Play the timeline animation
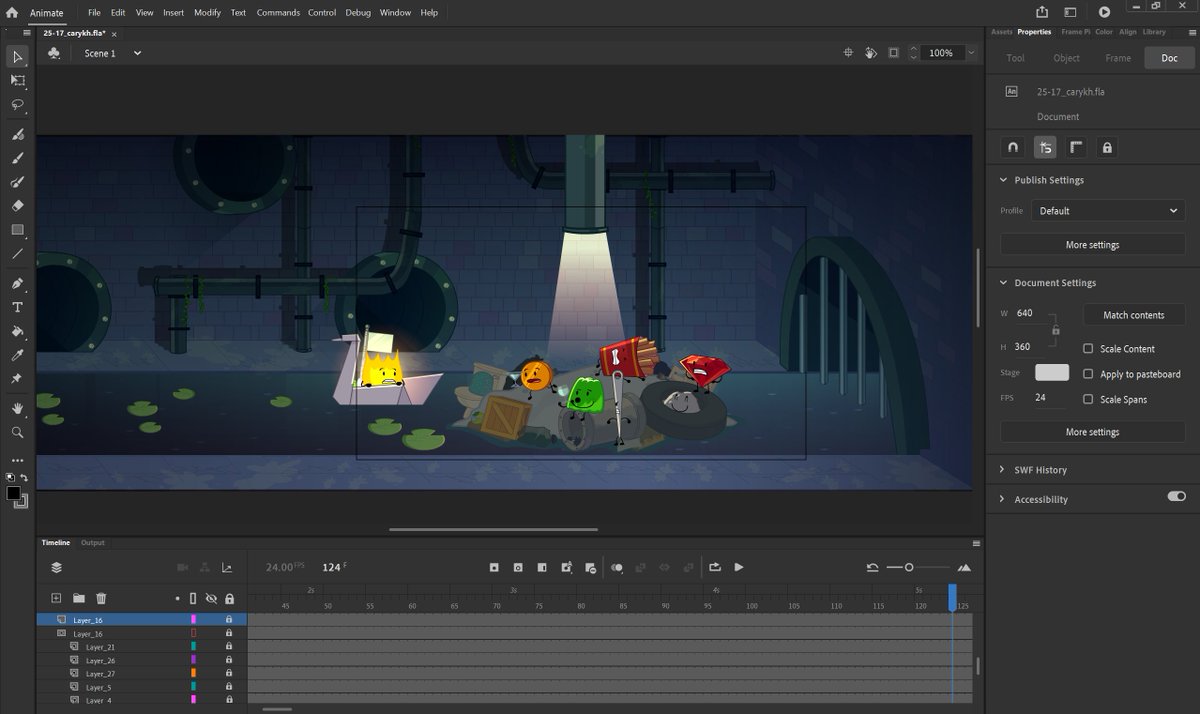 pyautogui.click(x=739, y=567)
